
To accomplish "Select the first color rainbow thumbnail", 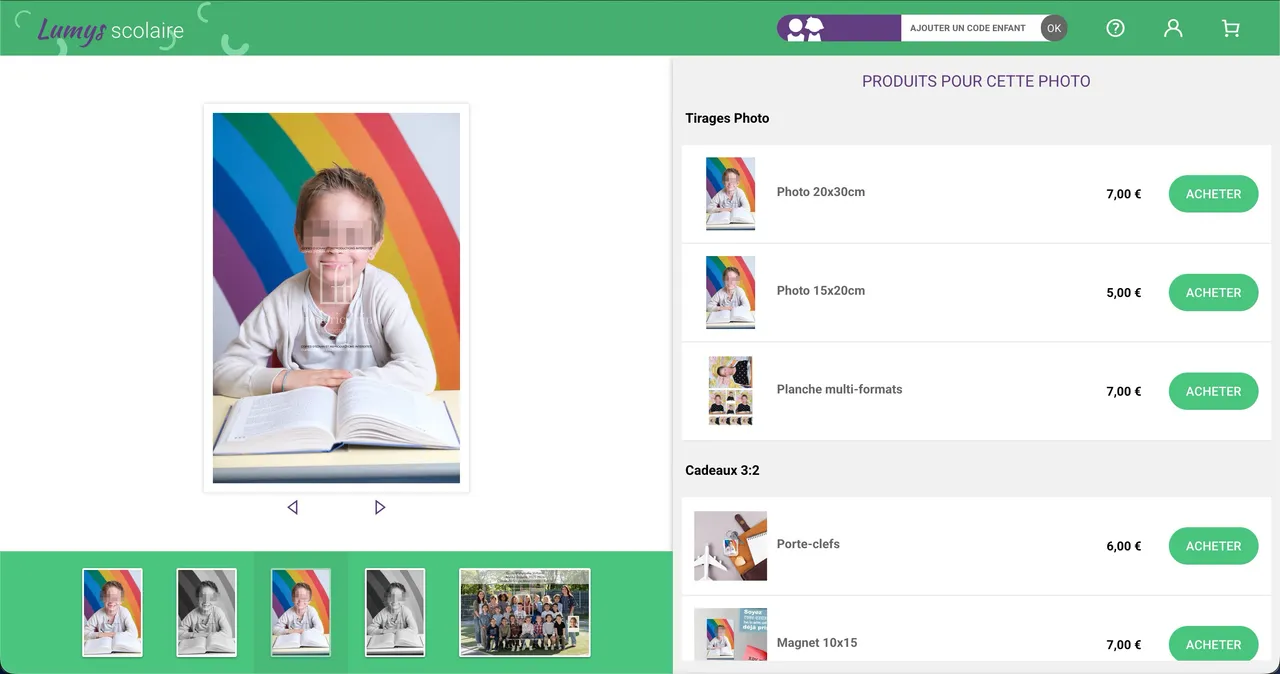I will (112, 612).
